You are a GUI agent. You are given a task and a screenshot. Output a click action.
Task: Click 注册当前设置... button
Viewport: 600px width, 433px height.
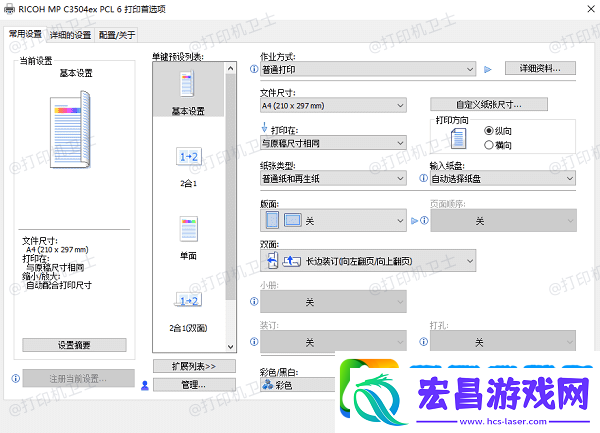coord(78,379)
